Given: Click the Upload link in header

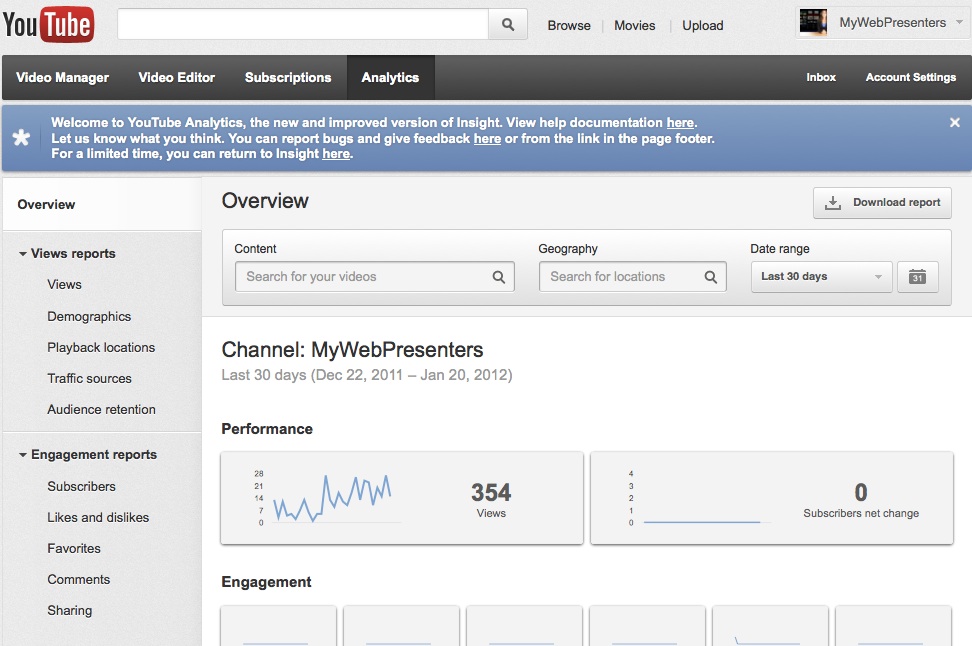Looking at the screenshot, I should pos(702,26).
